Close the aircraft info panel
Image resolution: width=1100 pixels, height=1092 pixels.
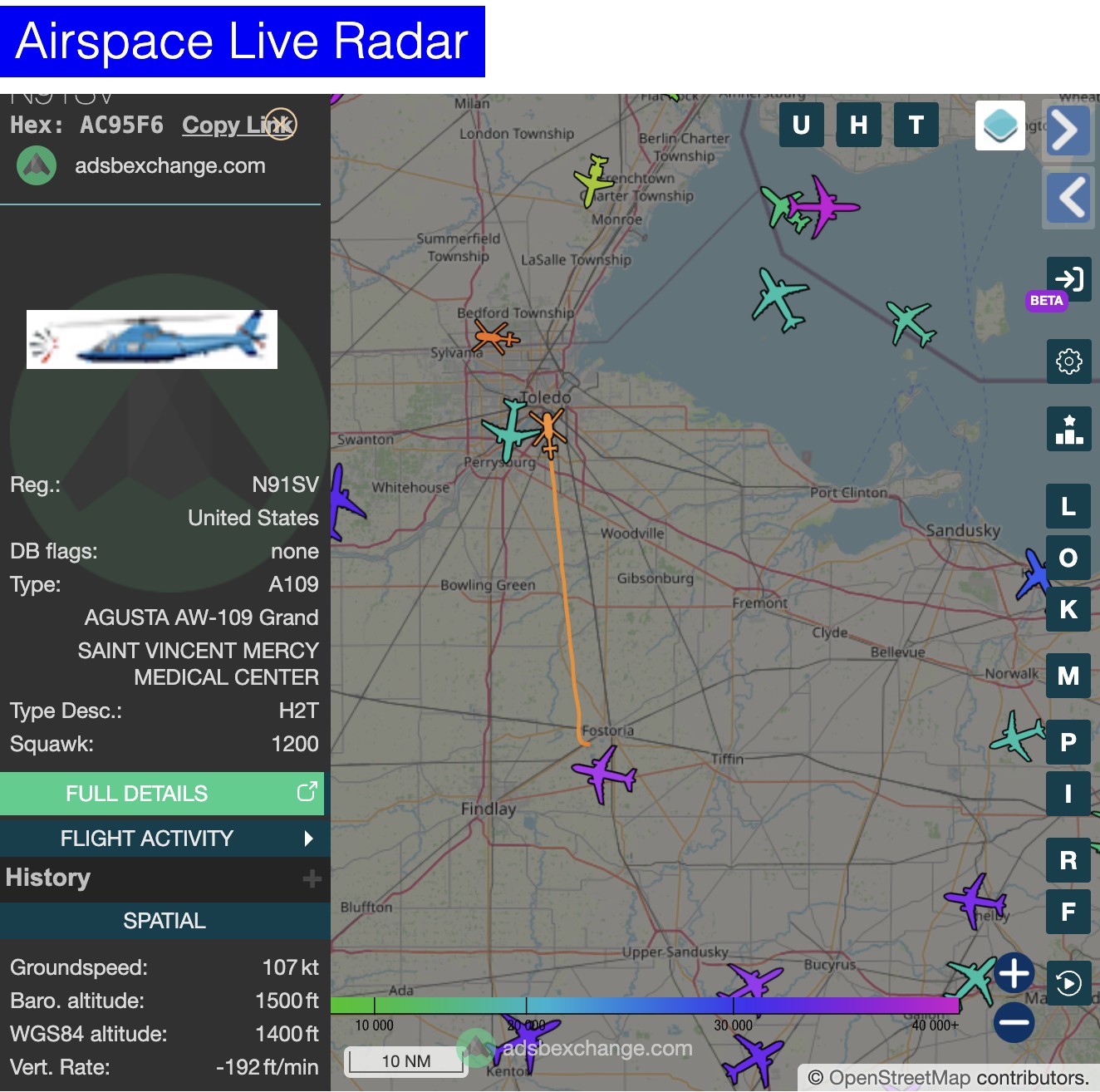pos(281,124)
